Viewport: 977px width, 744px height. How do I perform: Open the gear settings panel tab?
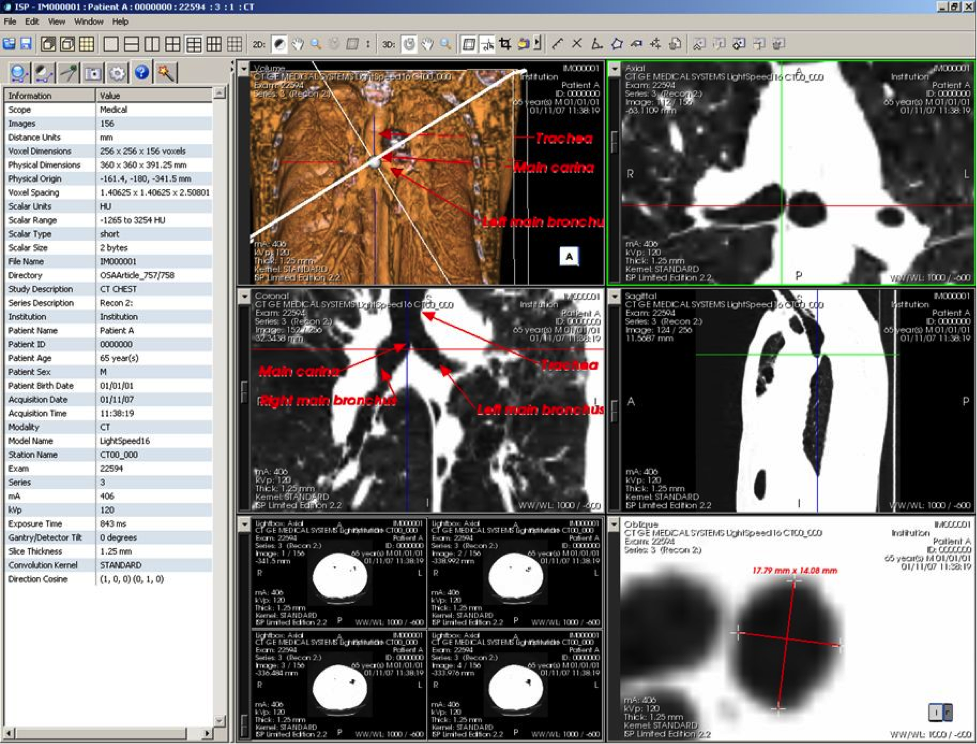click(117, 72)
